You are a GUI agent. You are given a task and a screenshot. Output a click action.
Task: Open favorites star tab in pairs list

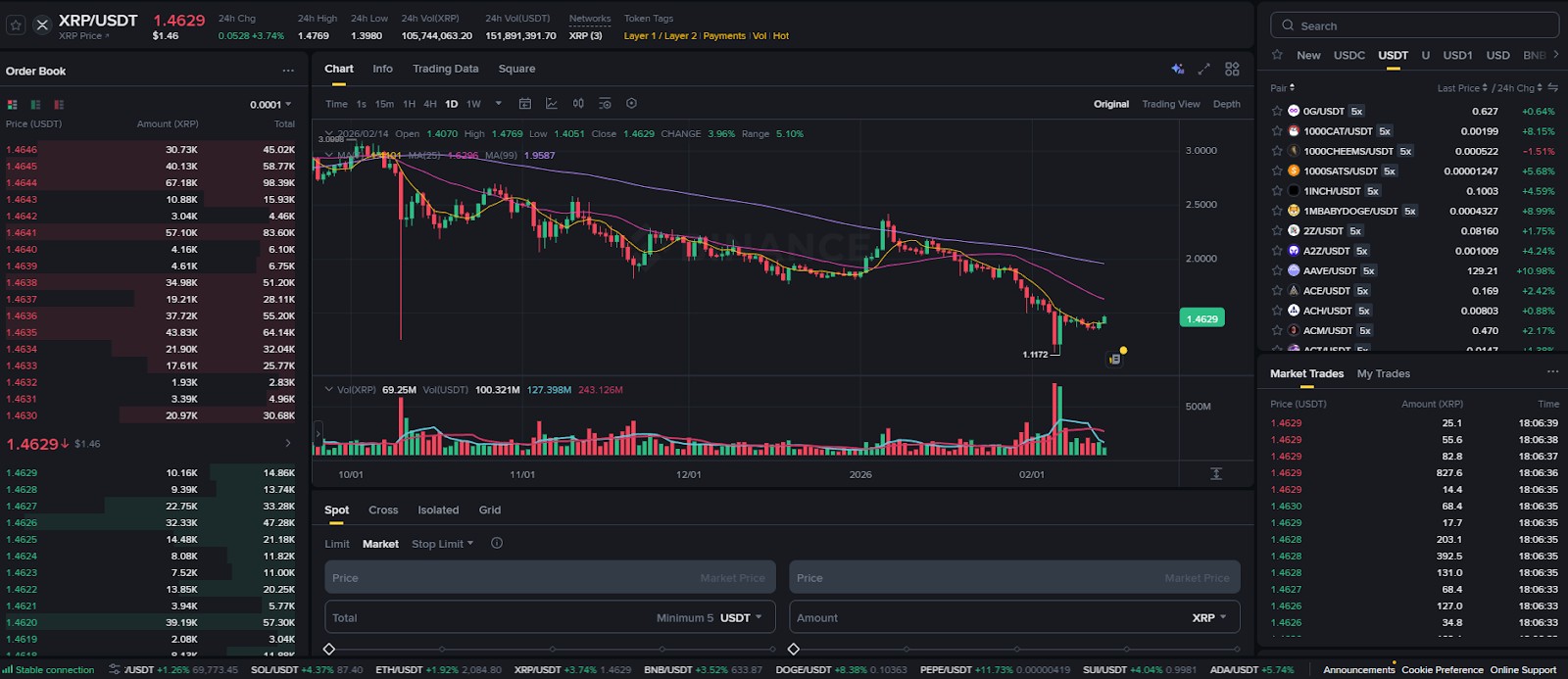point(1277,55)
